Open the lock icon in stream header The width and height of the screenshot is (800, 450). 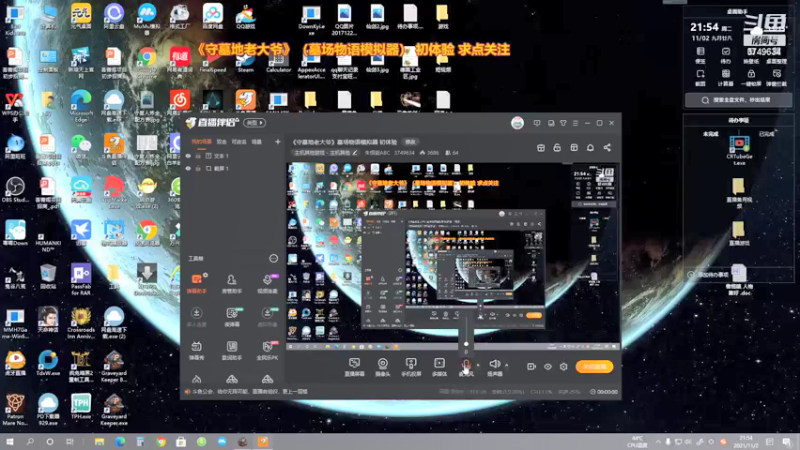point(557,147)
